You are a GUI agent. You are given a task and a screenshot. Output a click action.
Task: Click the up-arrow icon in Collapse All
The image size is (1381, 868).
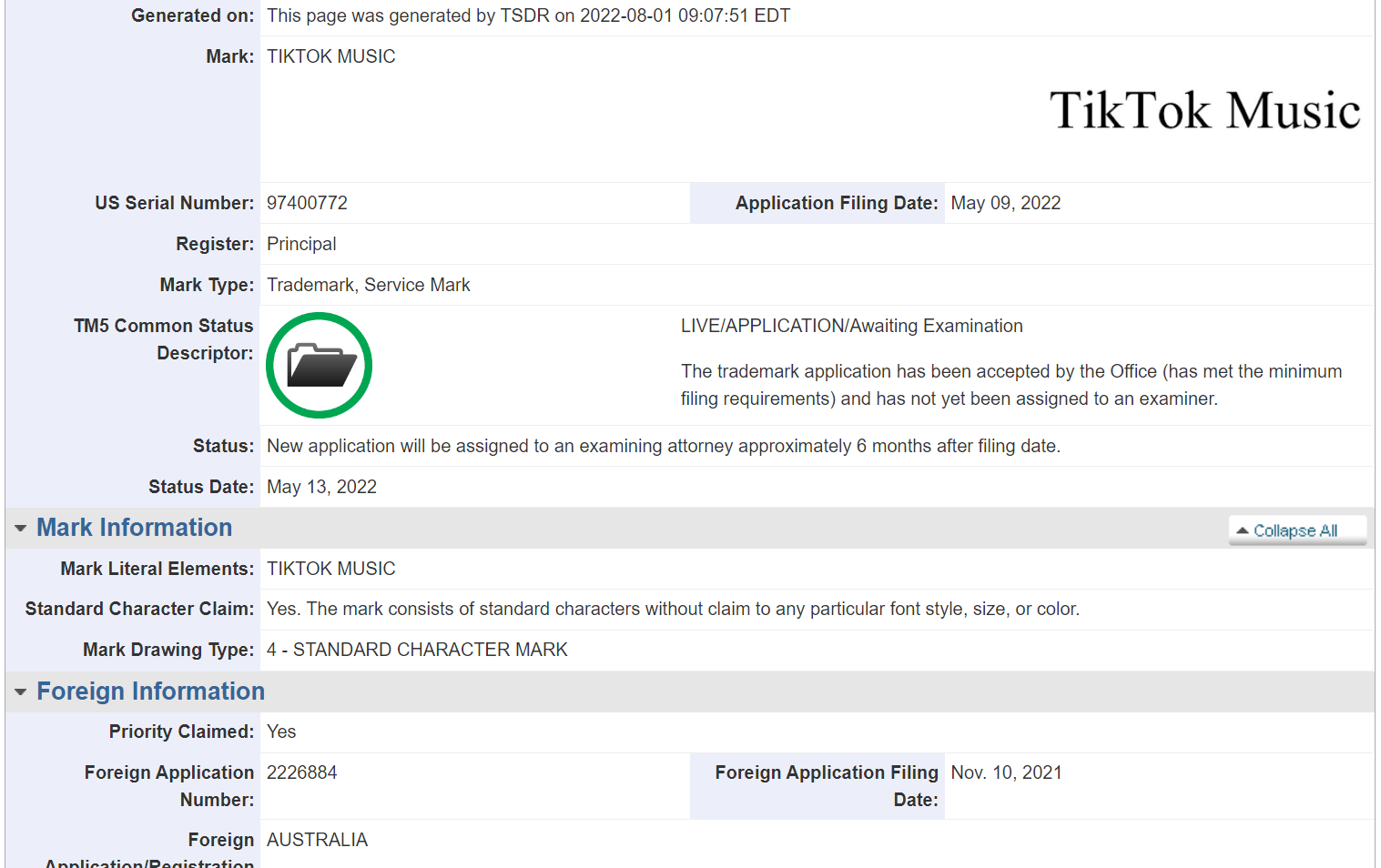(1242, 530)
